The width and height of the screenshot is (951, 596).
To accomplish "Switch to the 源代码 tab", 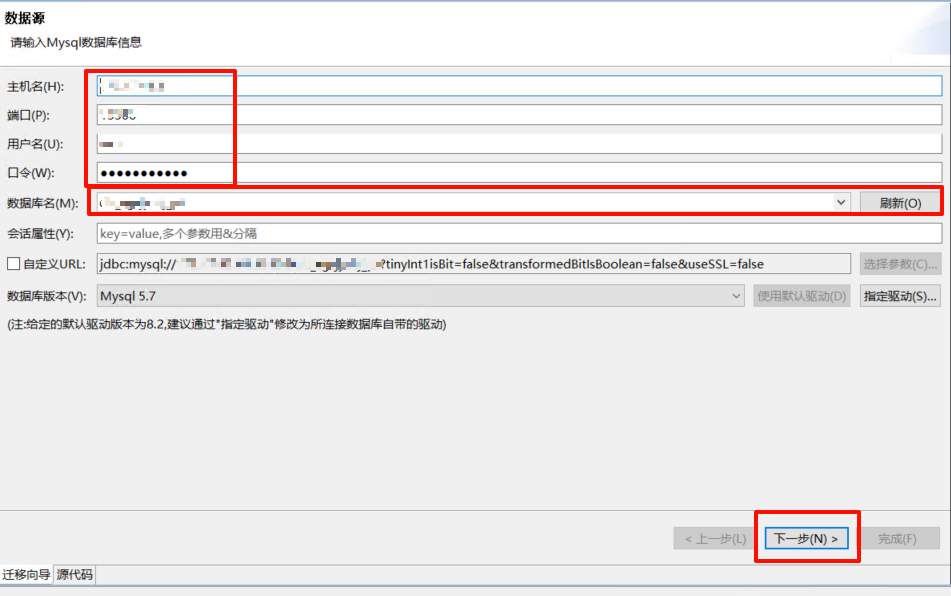I will click(x=75, y=575).
